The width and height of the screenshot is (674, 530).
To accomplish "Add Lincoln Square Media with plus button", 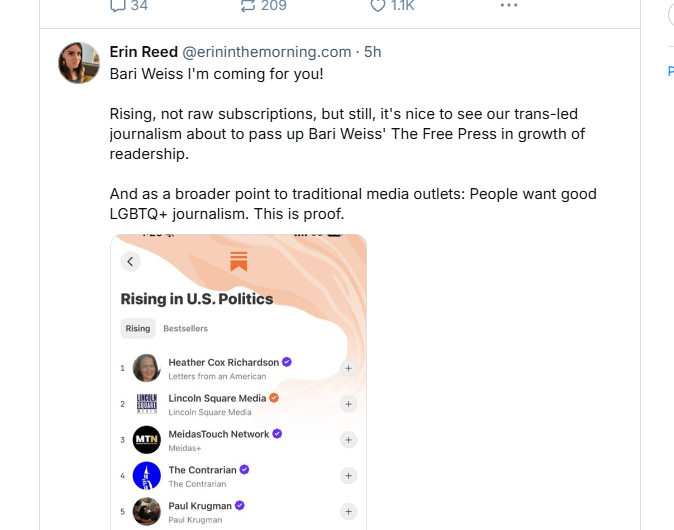I will [x=348, y=404].
